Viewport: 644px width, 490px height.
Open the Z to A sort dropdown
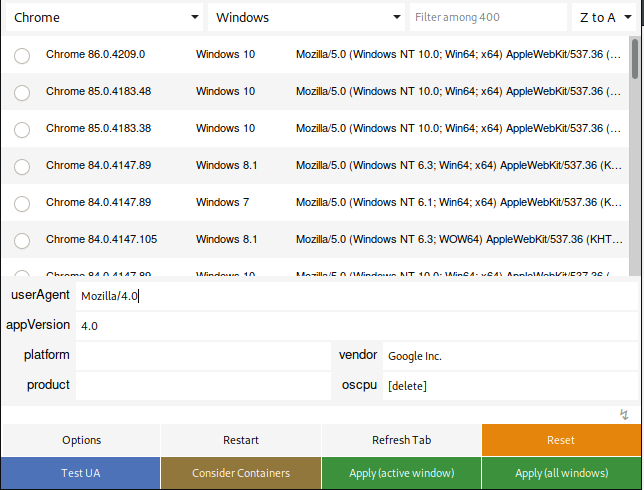tap(605, 17)
